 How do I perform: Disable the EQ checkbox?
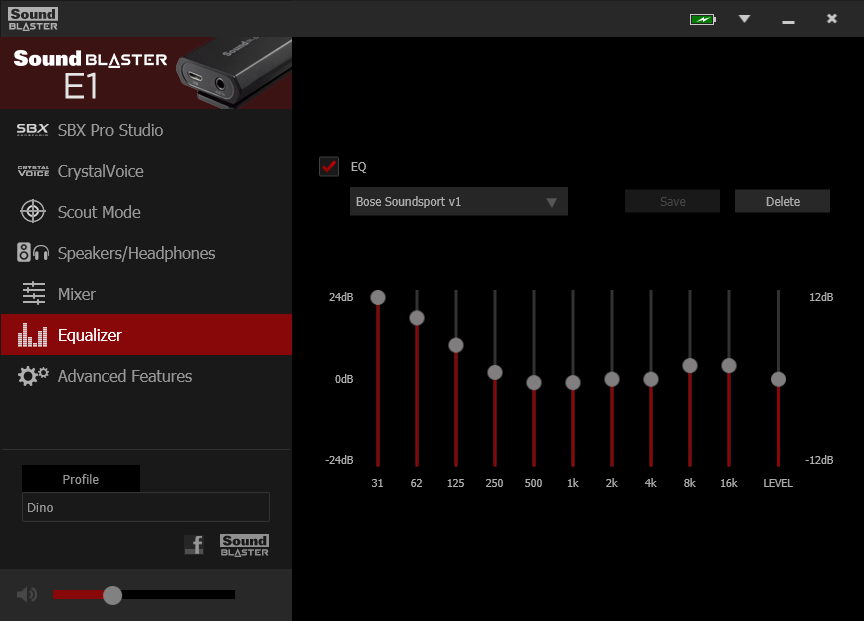(x=329, y=166)
